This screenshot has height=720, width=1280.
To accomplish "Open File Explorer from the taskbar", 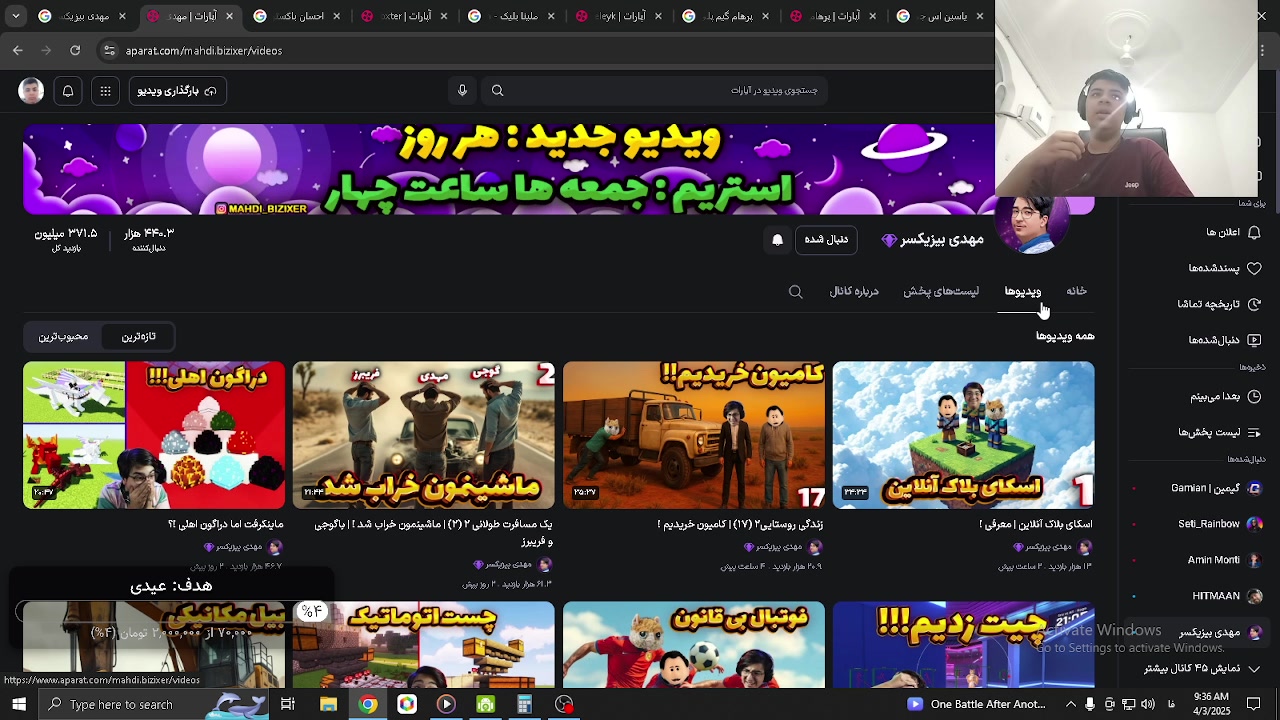I will coord(328,705).
